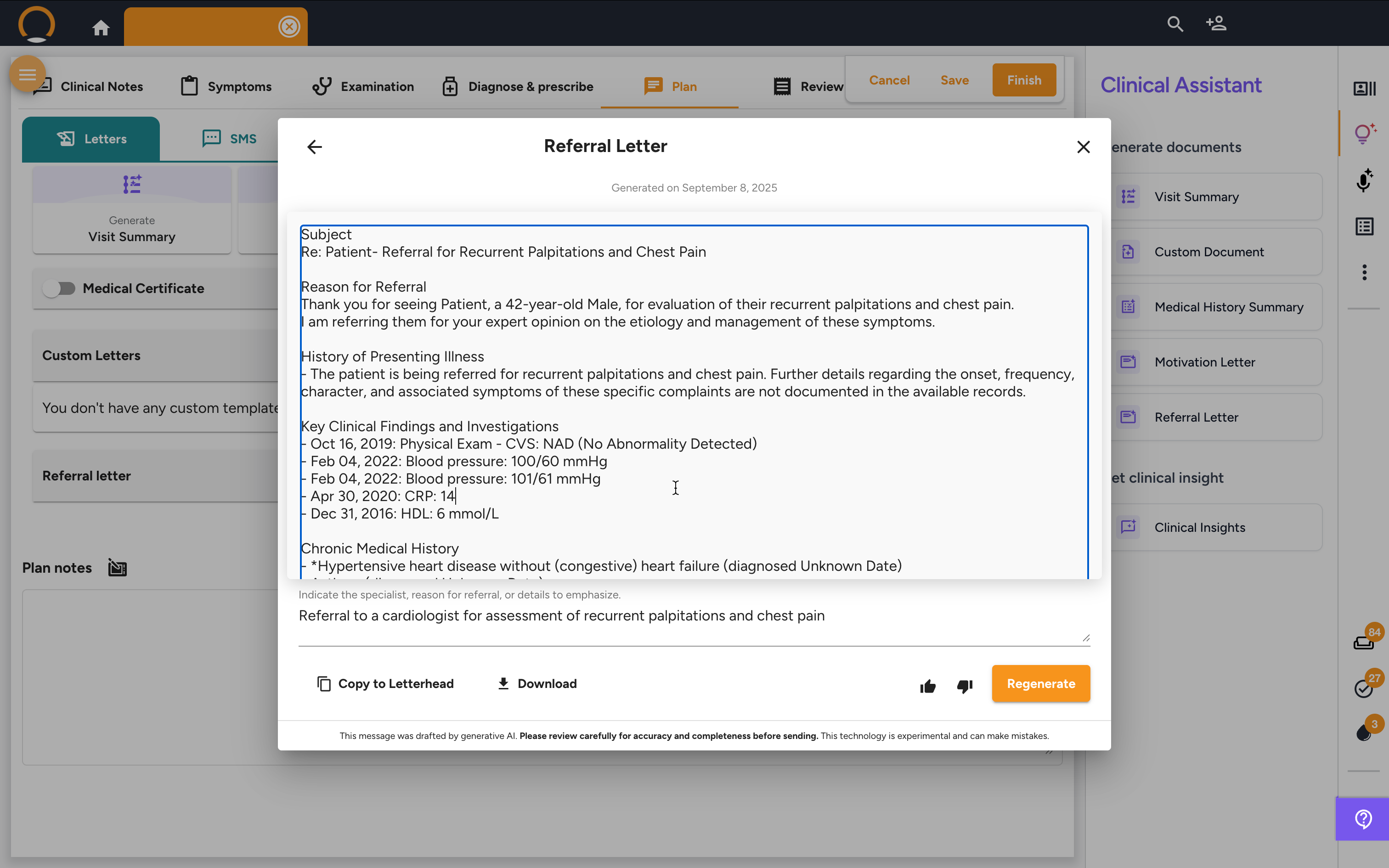Click the home icon
Screen dimensions: 1389x868
pyautogui.click(x=101, y=28)
